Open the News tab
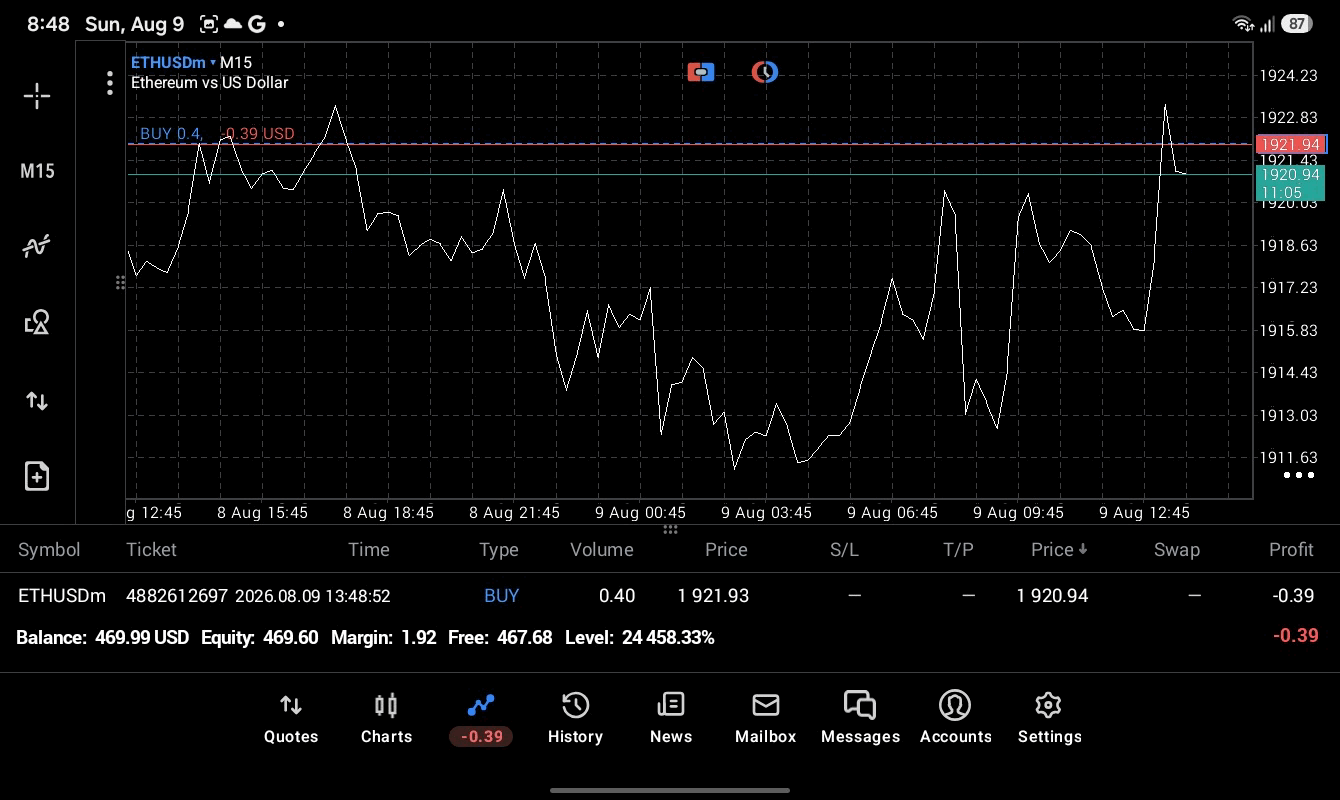The height and width of the screenshot is (800, 1340). (x=671, y=718)
